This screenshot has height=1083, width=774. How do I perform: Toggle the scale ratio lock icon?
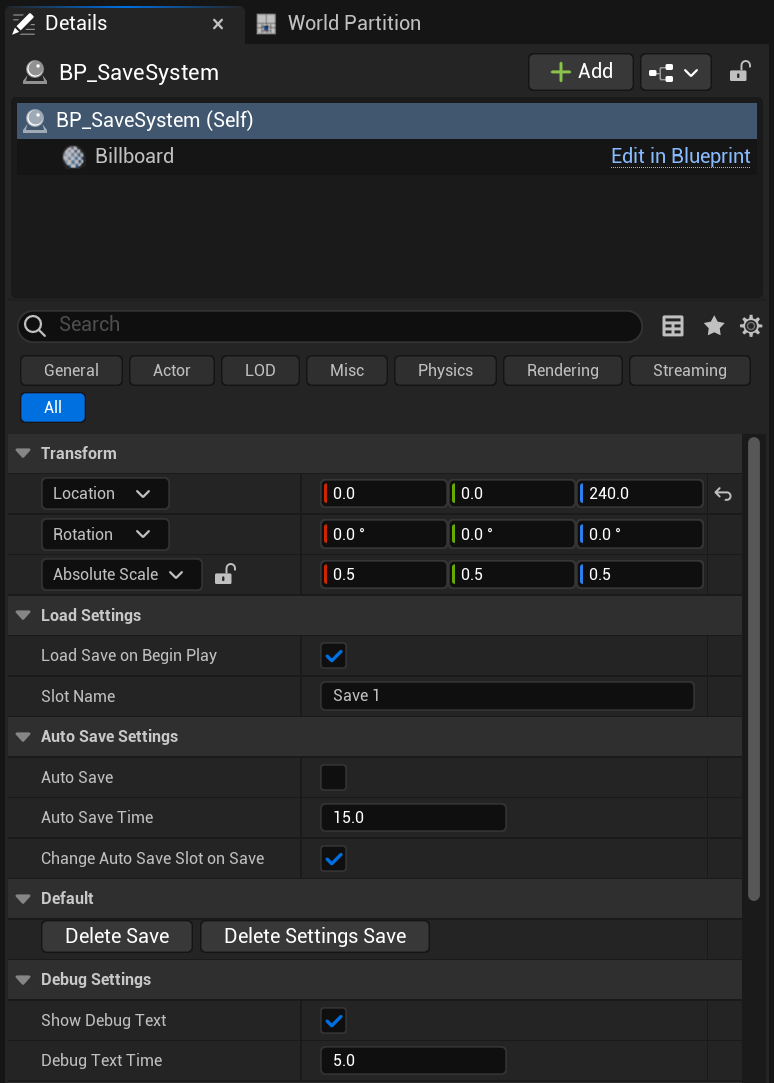click(x=225, y=574)
